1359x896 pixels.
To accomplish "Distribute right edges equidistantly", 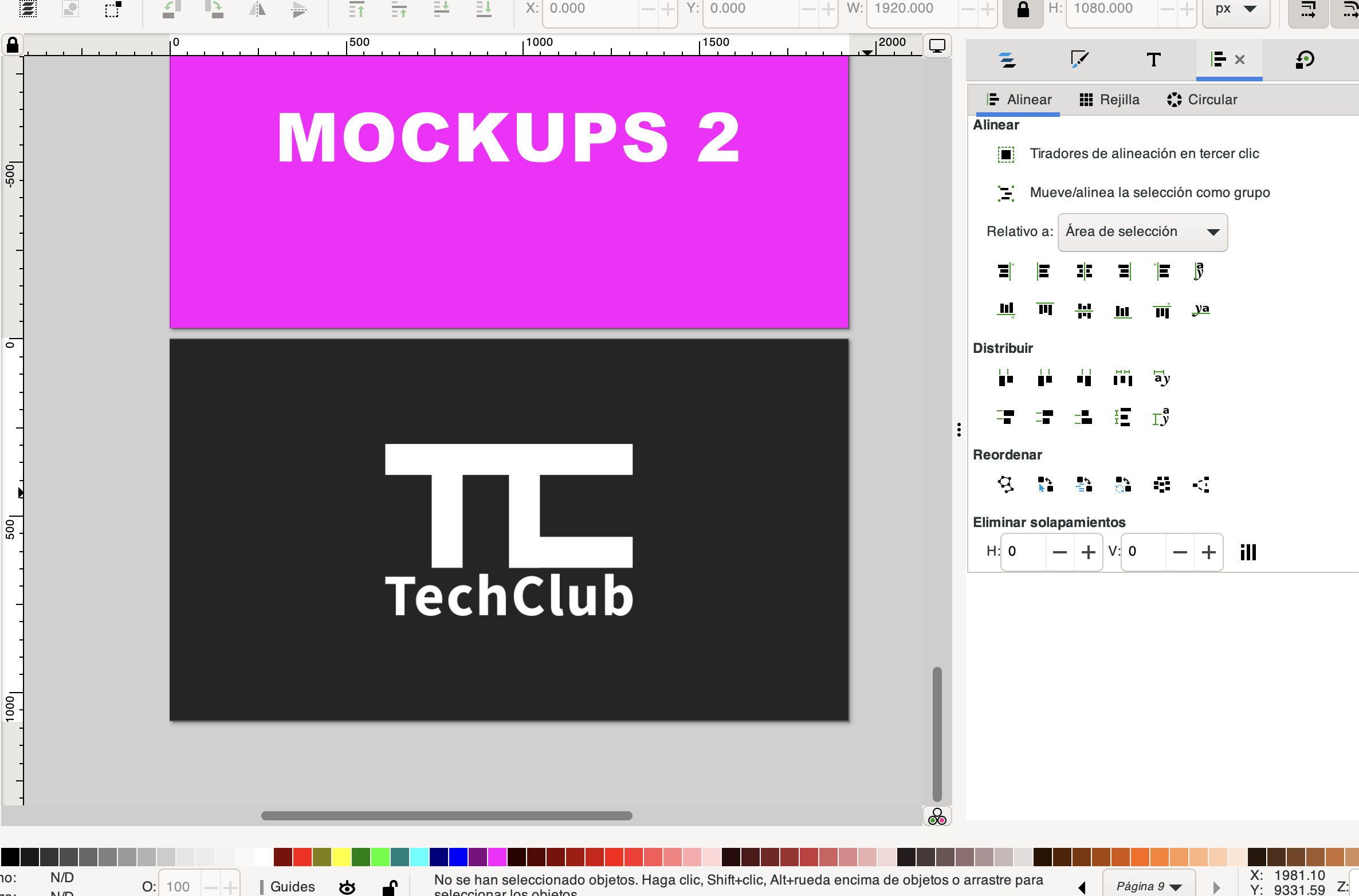I will [x=1084, y=378].
